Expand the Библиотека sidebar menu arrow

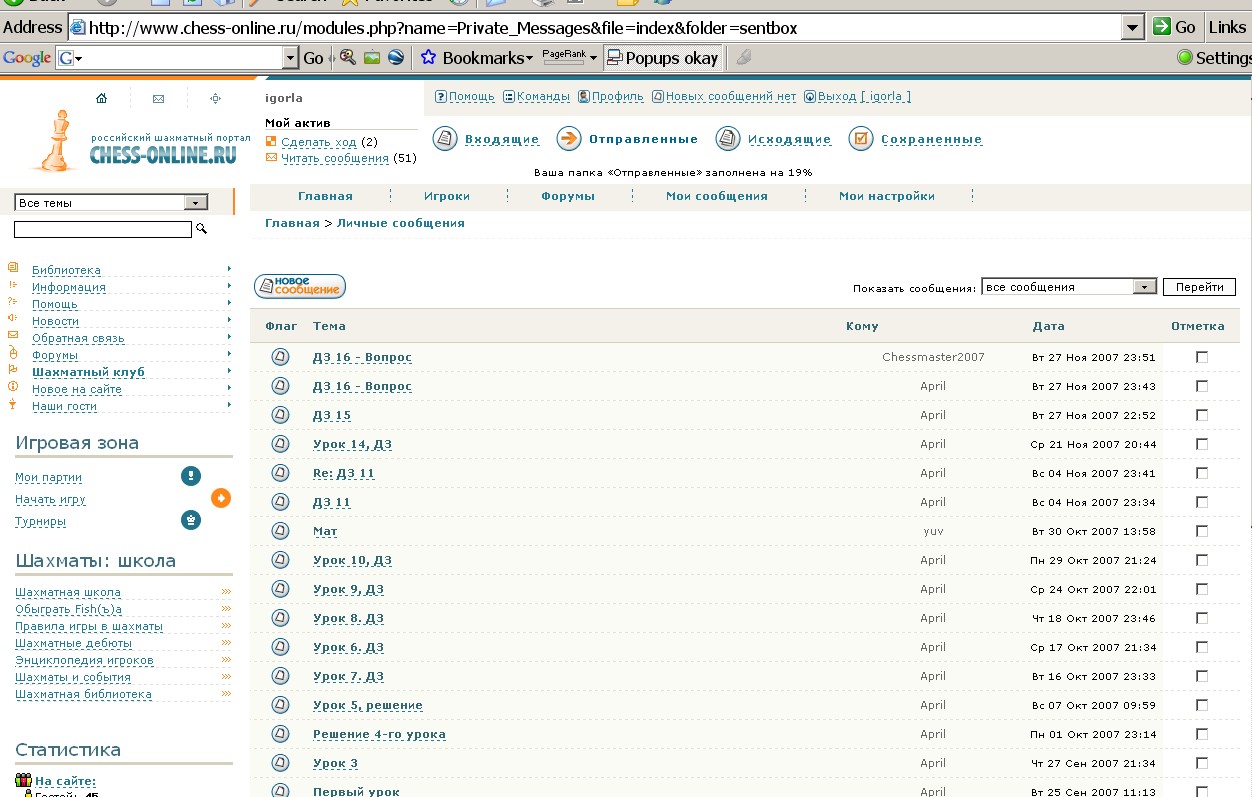(229, 269)
